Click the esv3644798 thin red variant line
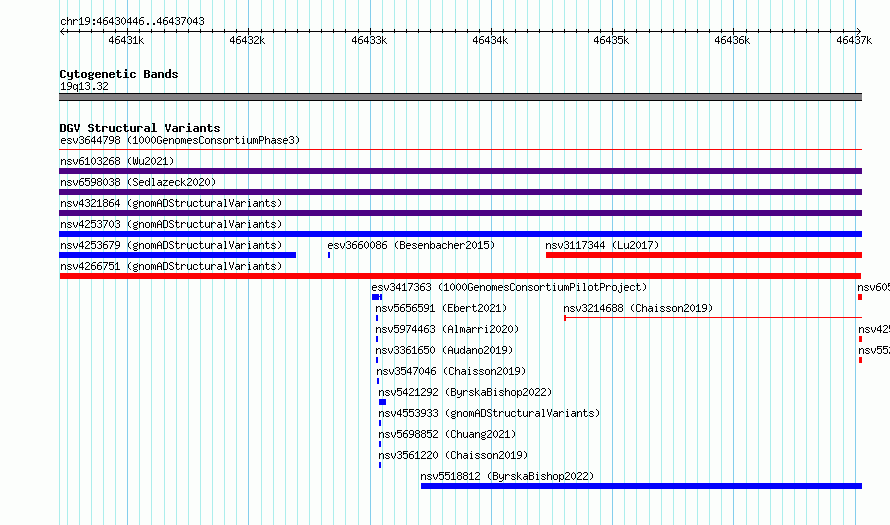Screen dimensions: 890x525 coord(460,150)
